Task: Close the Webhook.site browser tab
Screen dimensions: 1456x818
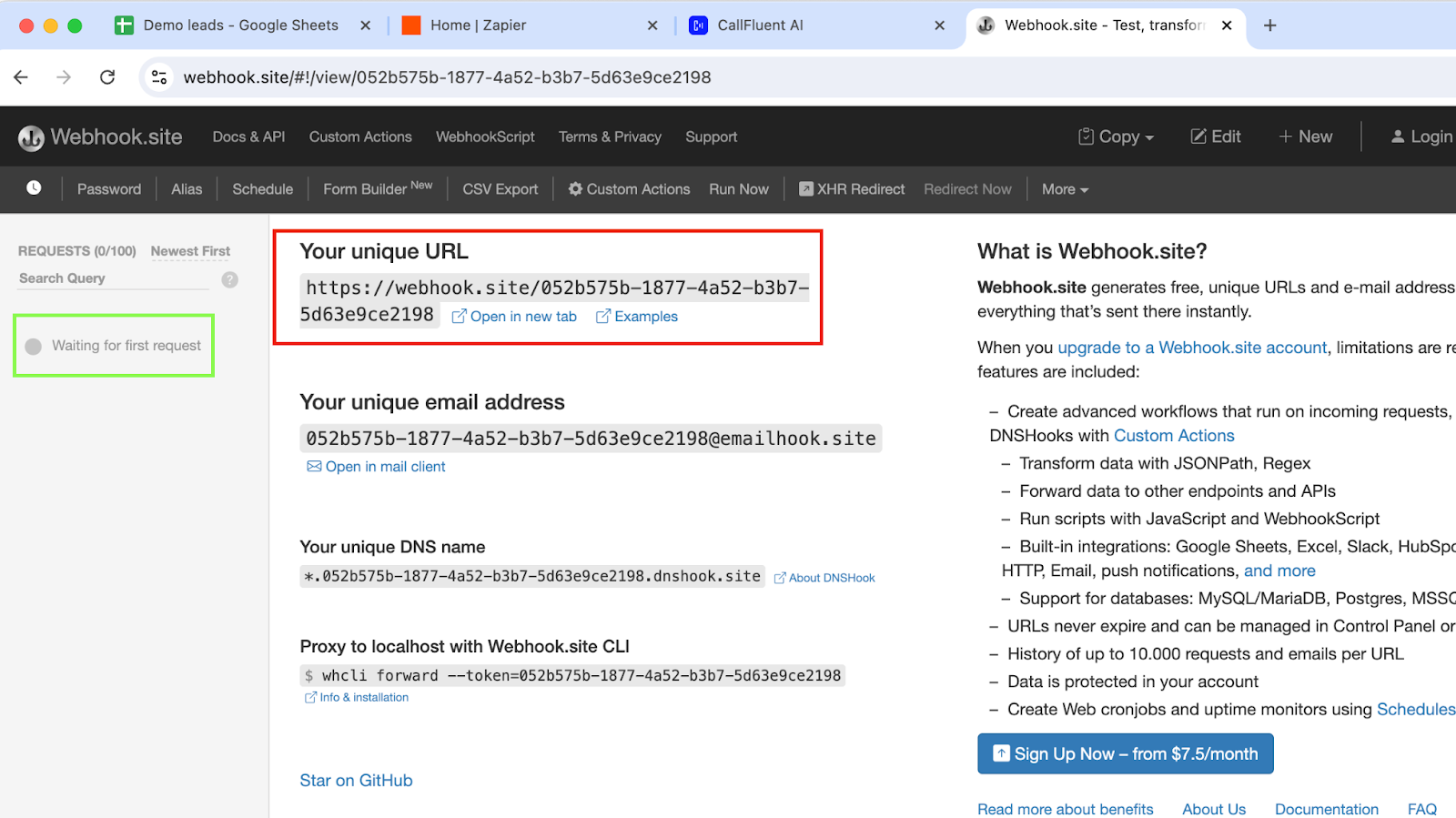Action: click(1227, 25)
